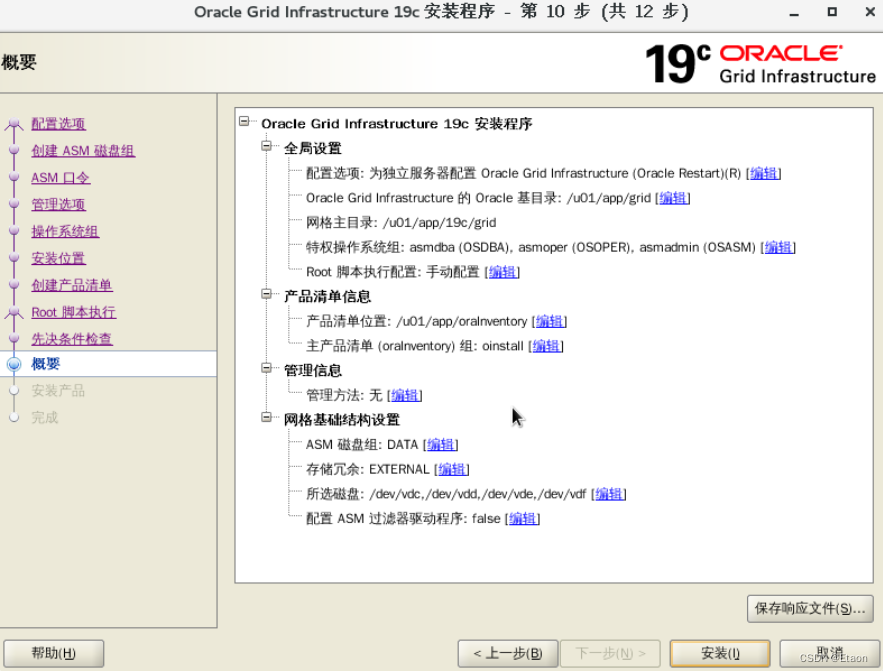883x672 pixels.
Task: Collapse the 网格基础结构设置 tree section
Action: 266,418
